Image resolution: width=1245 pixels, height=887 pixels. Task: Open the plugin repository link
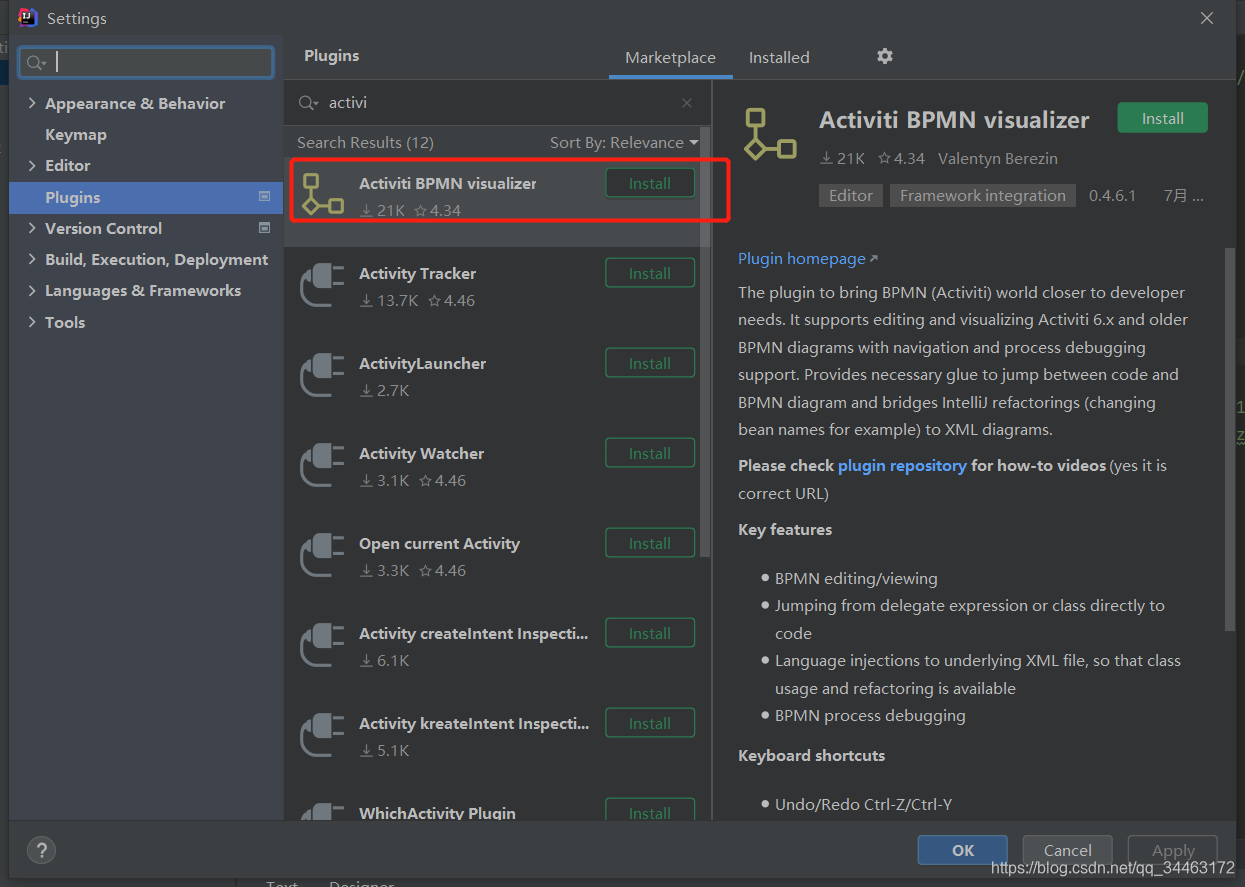902,465
